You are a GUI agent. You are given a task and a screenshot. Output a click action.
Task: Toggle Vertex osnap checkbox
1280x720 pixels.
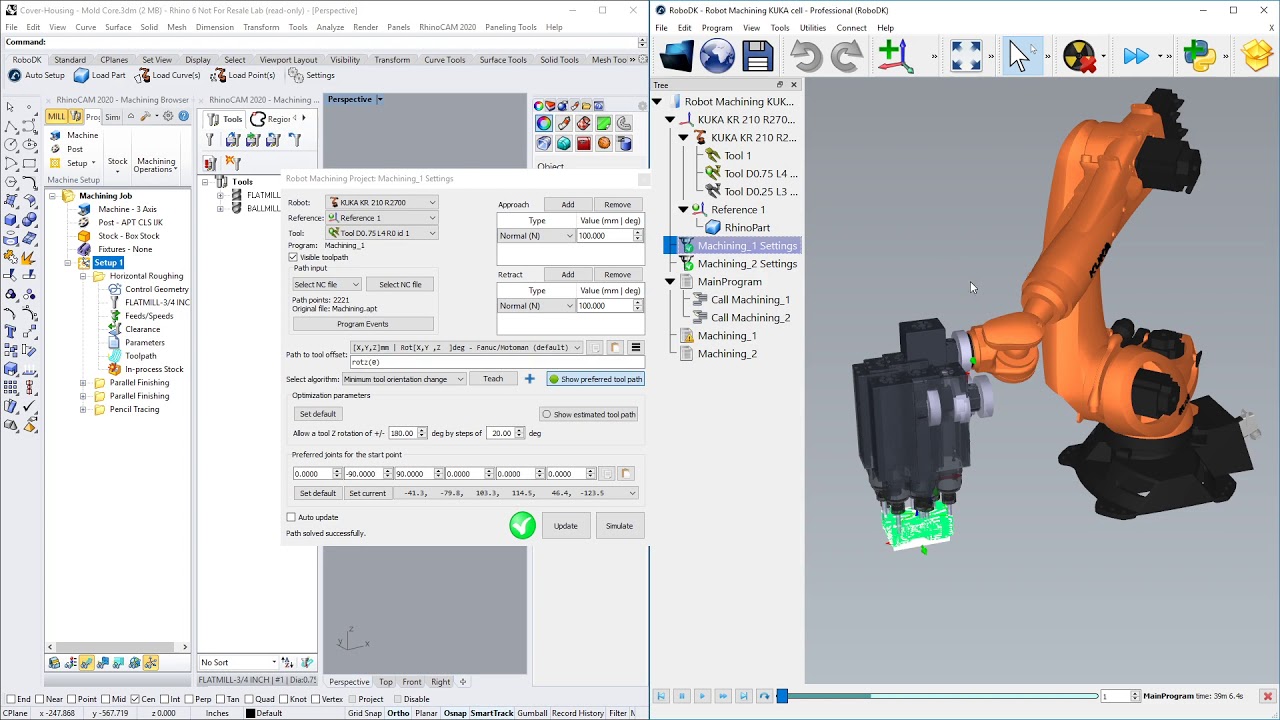click(x=315, y=699)
